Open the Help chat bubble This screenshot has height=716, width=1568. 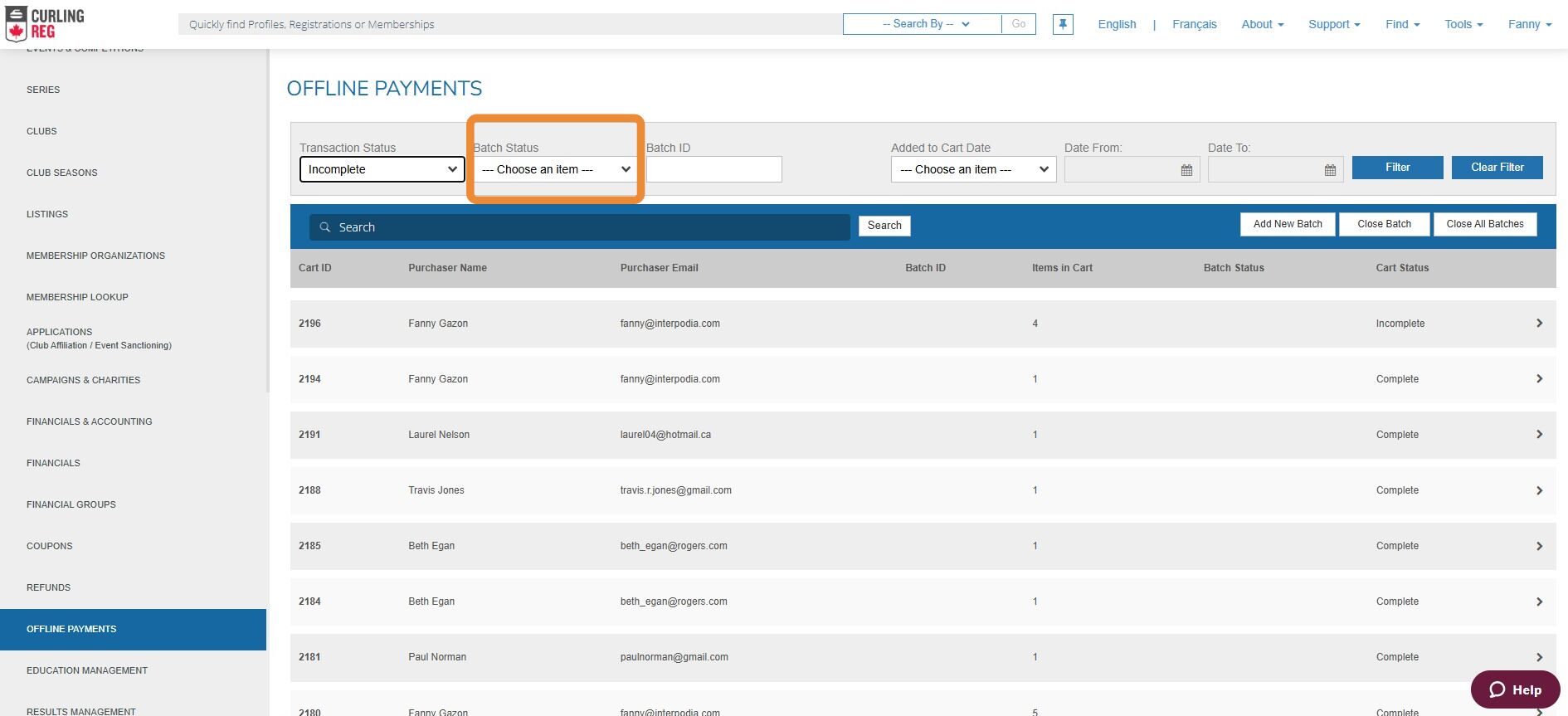click(1515, 689)
